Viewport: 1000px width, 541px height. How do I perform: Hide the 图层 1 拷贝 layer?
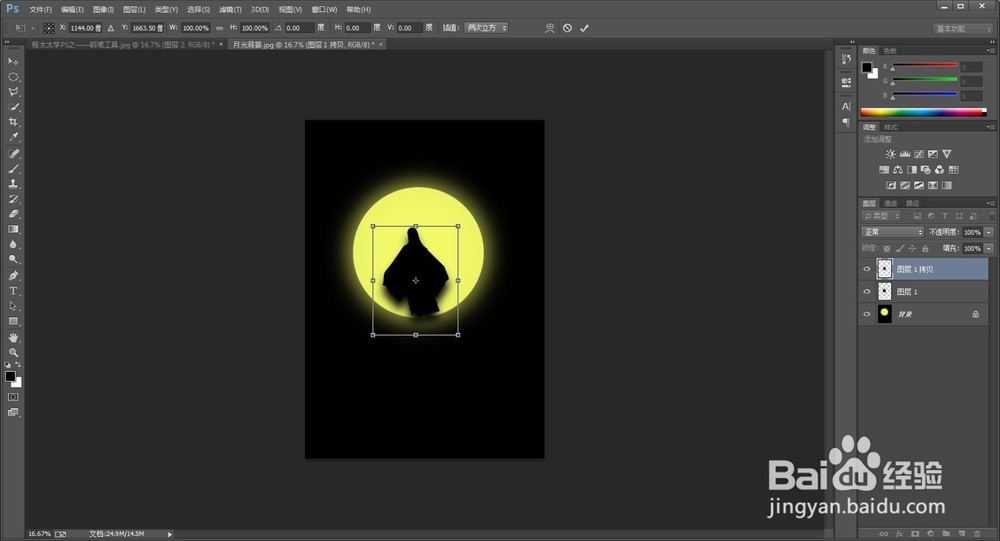867,269
